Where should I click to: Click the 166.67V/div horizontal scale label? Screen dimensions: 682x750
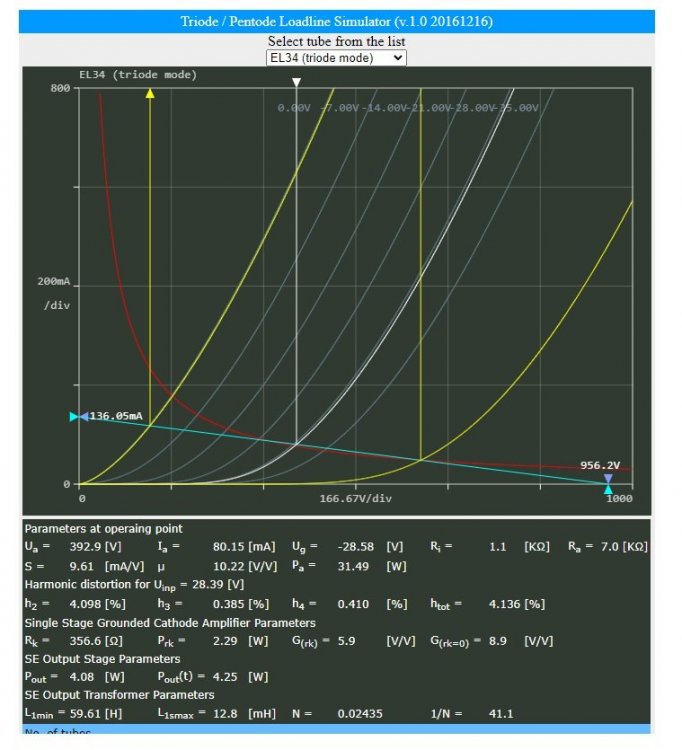(x=356, y=498)
